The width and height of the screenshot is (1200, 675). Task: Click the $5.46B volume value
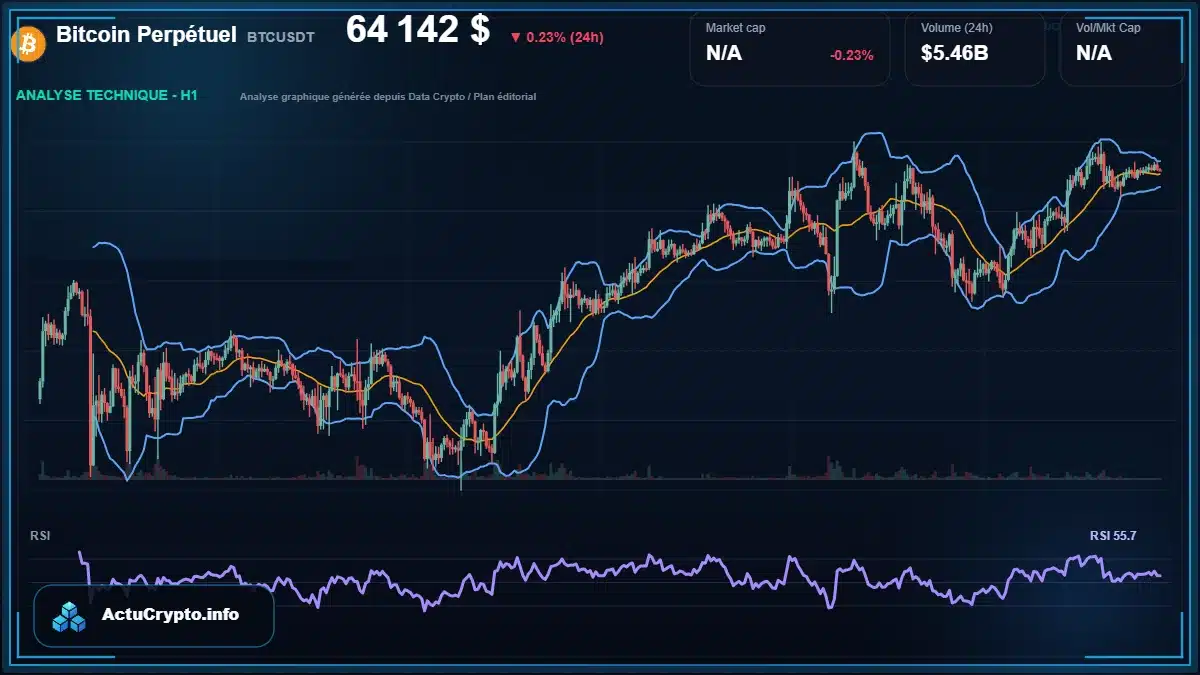coord(955,54)
